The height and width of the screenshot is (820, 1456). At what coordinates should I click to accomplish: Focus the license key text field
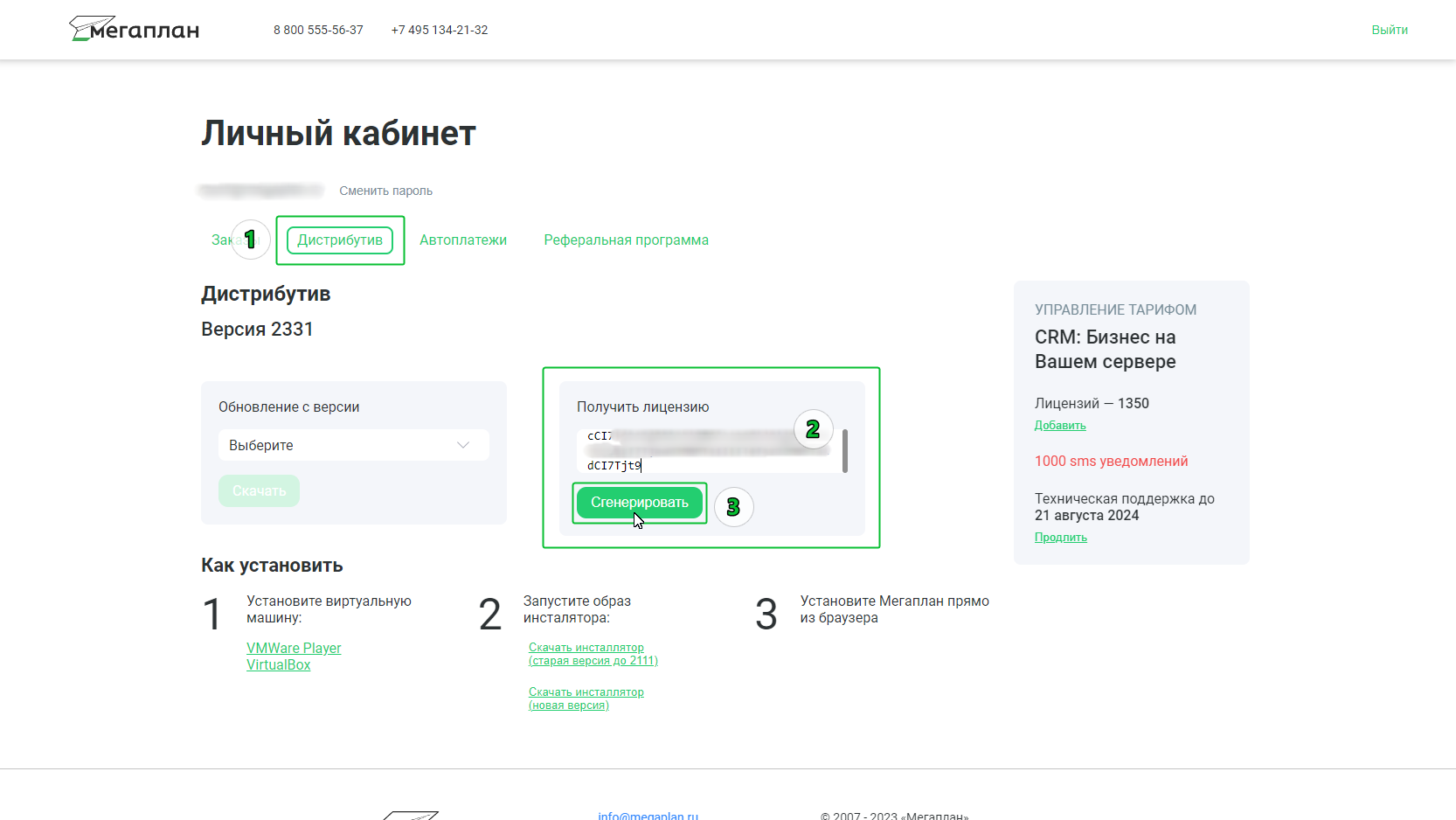click(x=708, y=450)
